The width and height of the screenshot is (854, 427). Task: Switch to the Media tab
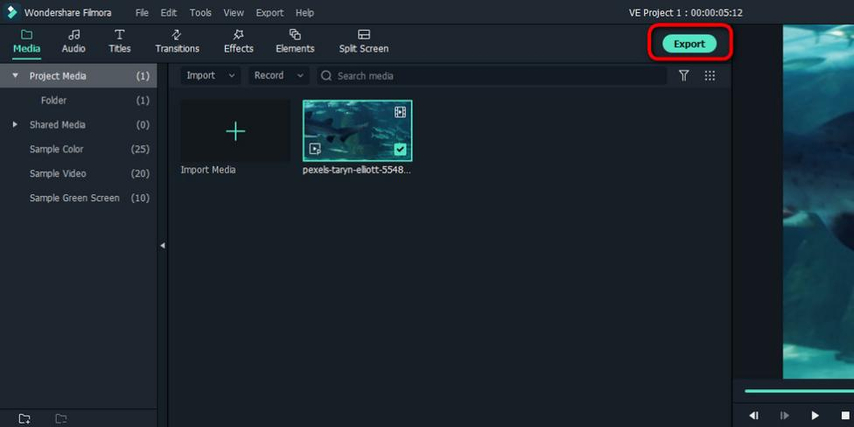coord(27,42)
